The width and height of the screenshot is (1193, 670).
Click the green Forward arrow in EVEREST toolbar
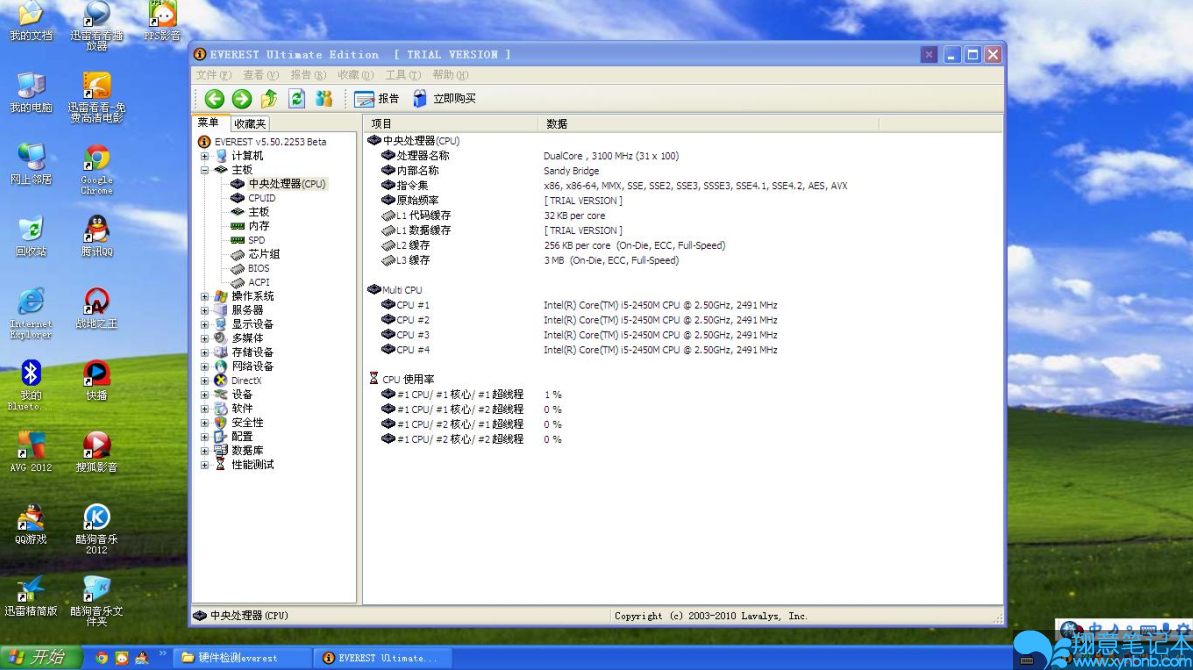(242, 98)
